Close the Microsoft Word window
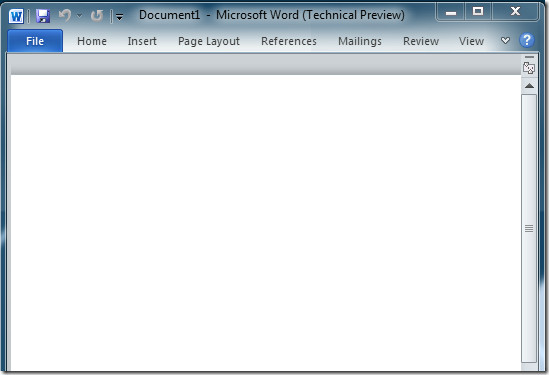This screenshot has width=549, height=375. click(515, 12)
